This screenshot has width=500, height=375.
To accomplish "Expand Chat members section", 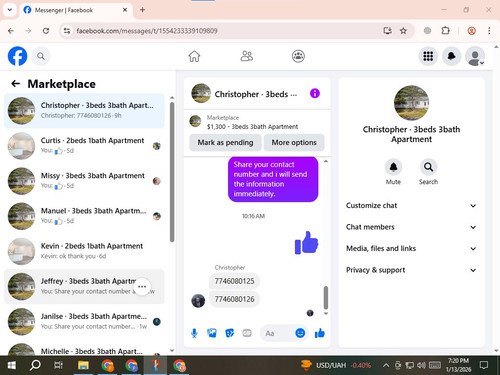I will pyautogui.click(x=411, y=227).
